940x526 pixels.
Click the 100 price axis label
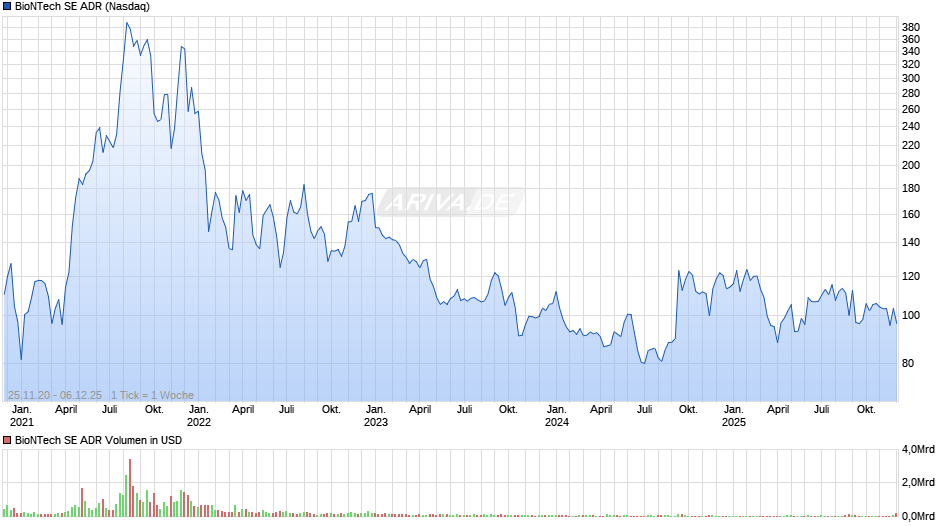click(x=911, y=315)
